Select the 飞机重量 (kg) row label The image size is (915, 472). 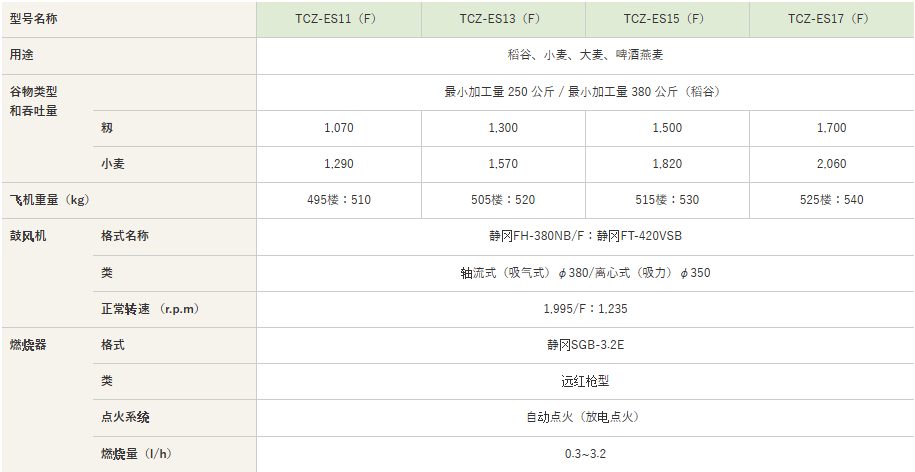50,200
